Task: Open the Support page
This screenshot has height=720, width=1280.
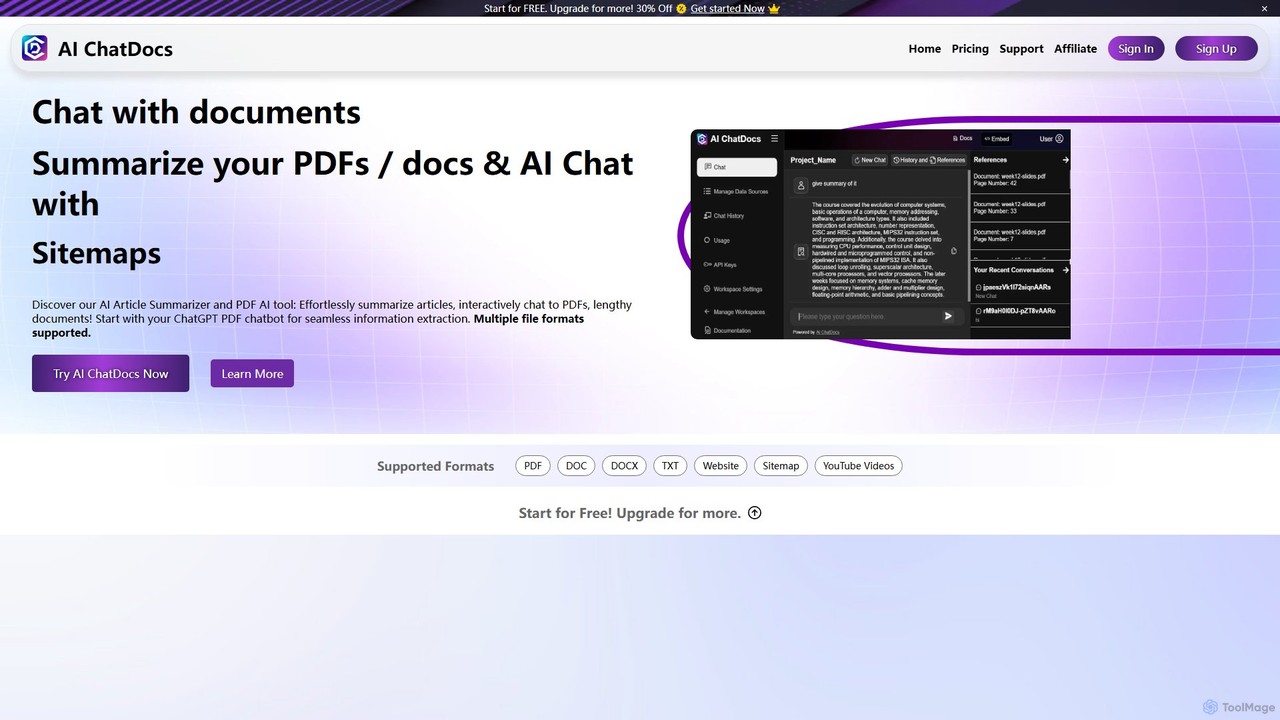Action: click(x=1021, y=48)
